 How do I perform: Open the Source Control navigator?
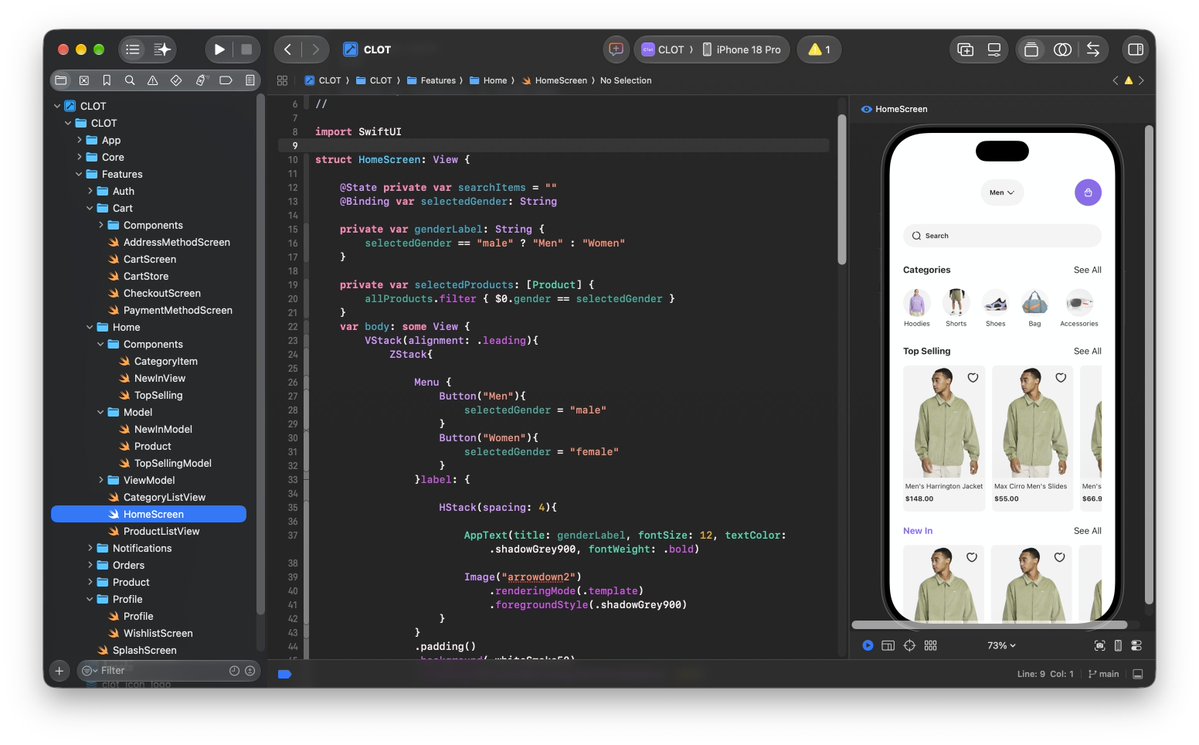tap(84, 80)
